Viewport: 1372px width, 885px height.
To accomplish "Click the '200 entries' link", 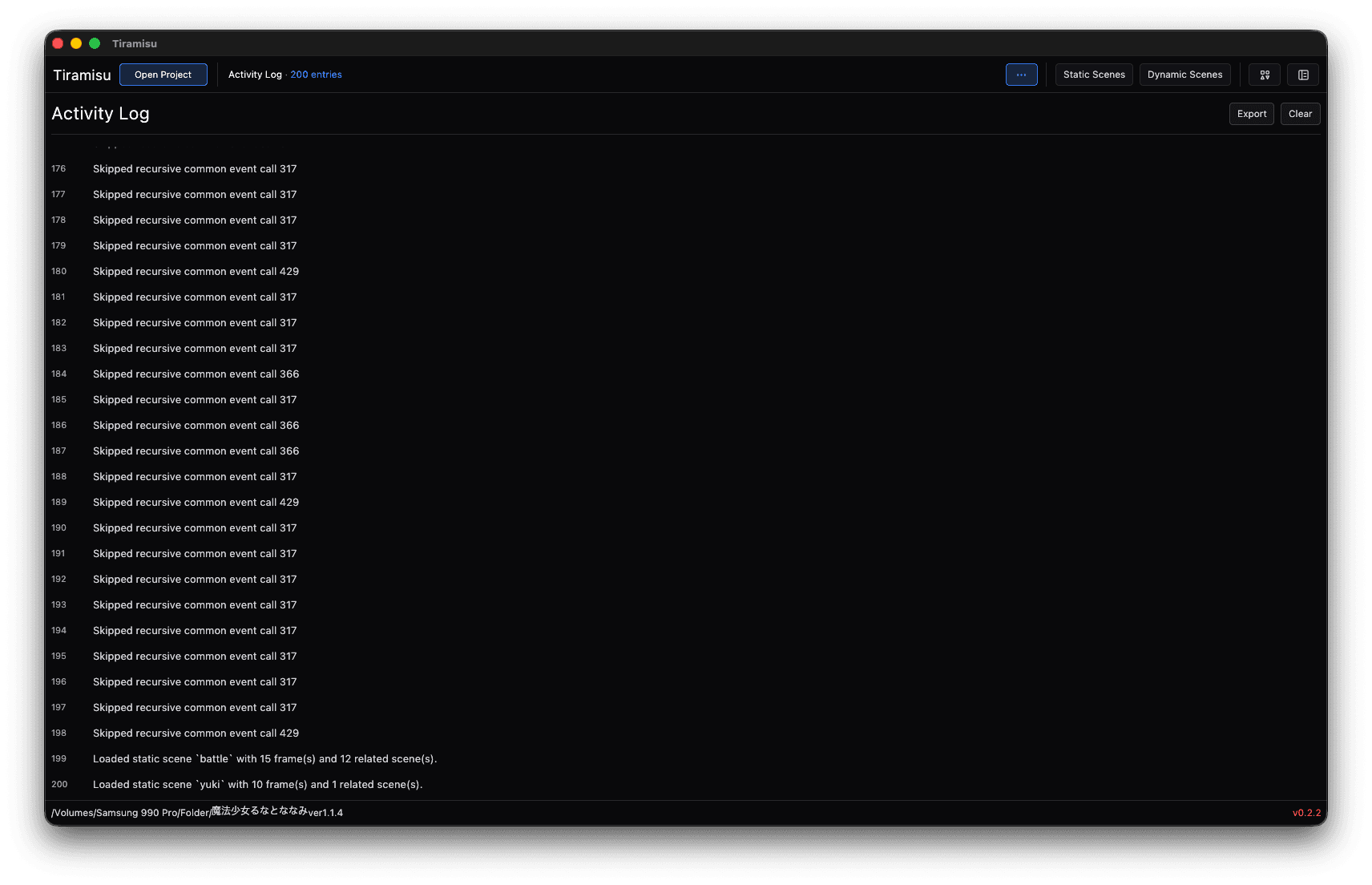I will [316, 75].
